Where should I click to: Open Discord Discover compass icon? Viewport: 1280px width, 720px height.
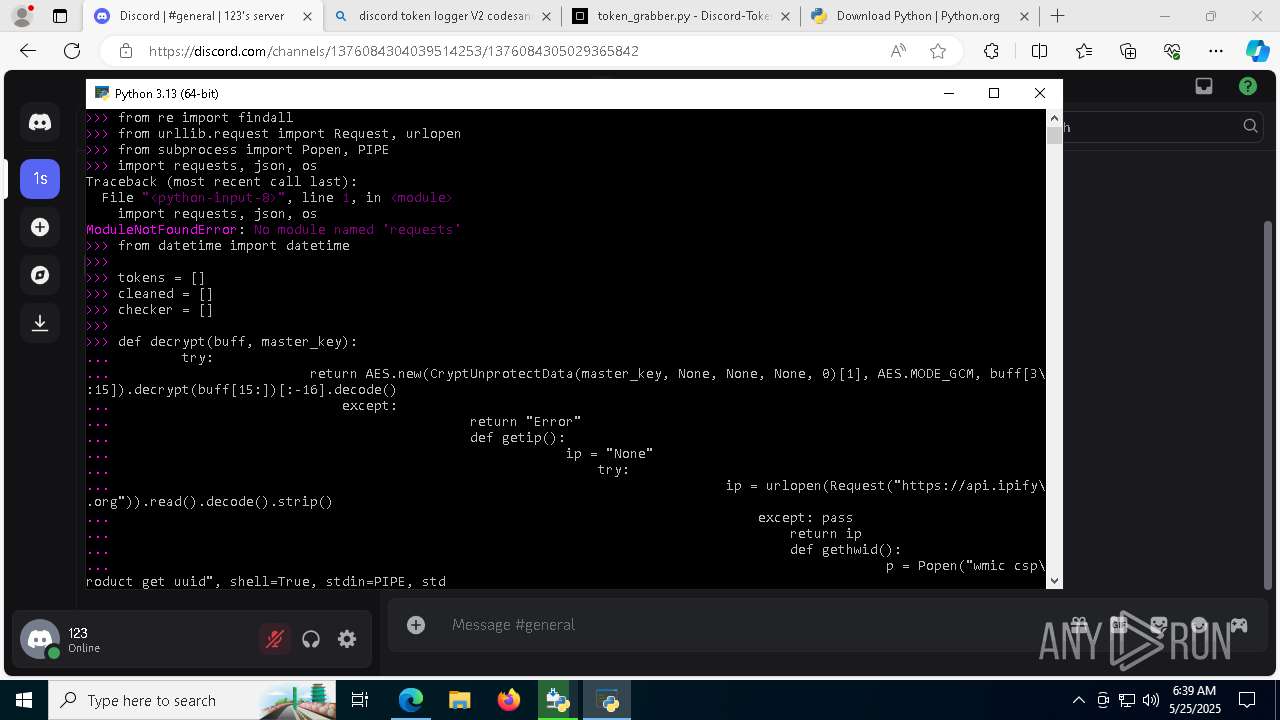(x=40, y=275)
